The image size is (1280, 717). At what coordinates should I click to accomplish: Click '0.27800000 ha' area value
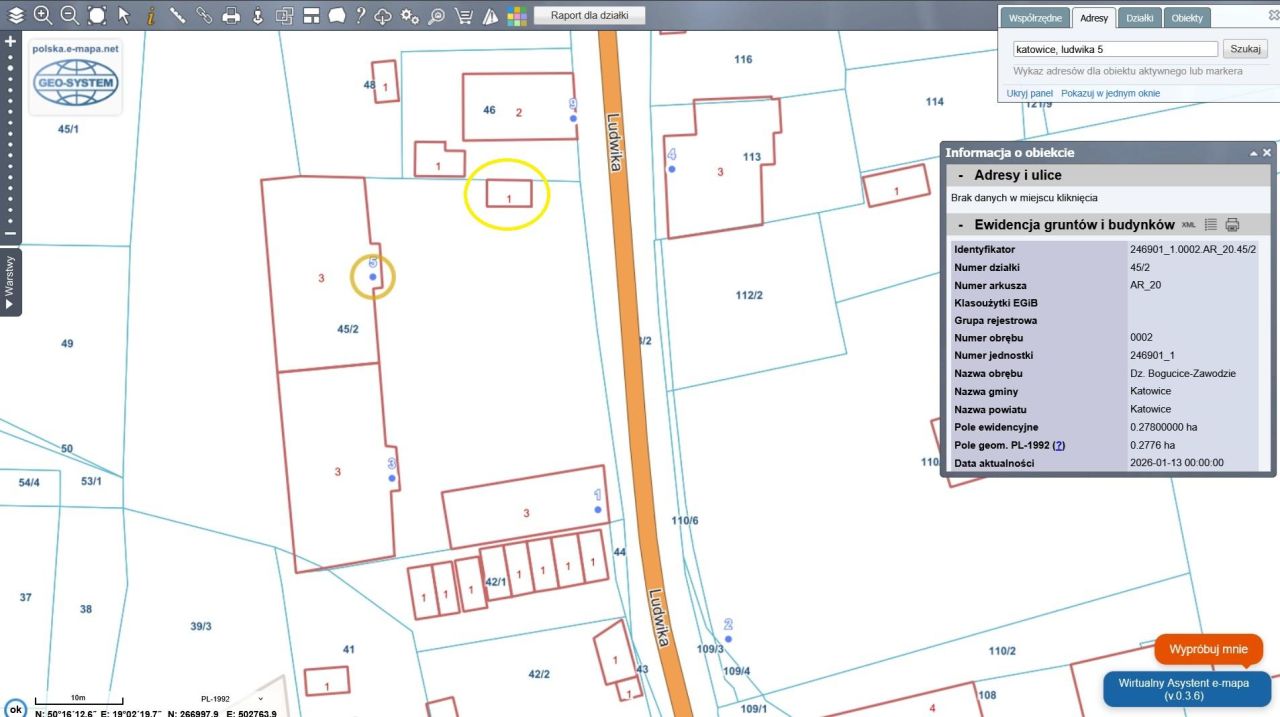pos(1163,427)
